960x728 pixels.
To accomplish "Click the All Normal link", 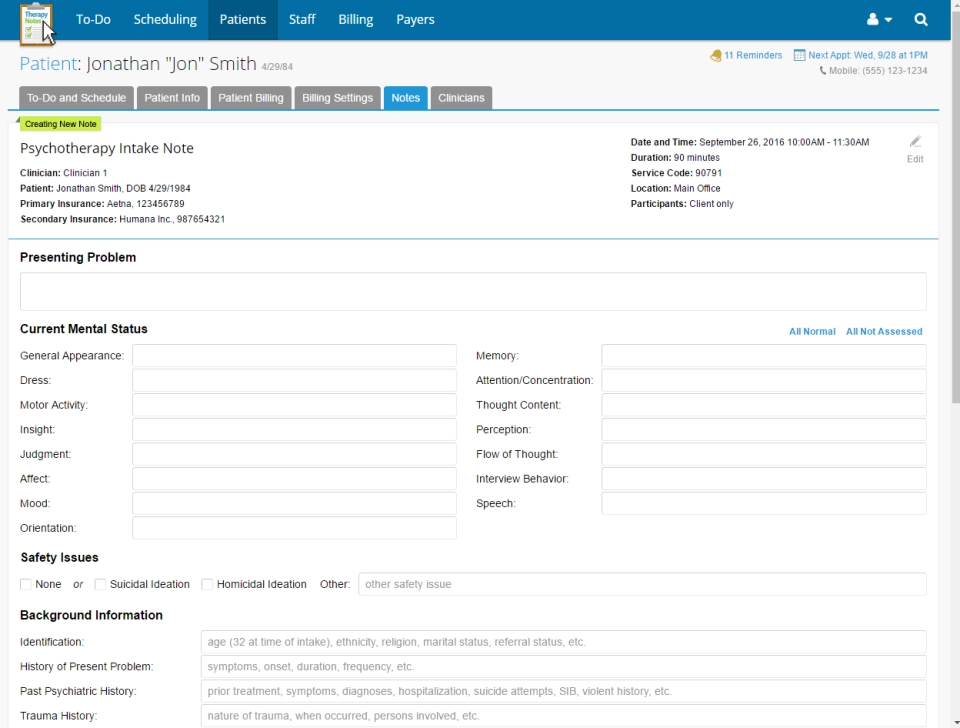I will tap(812, 331).
